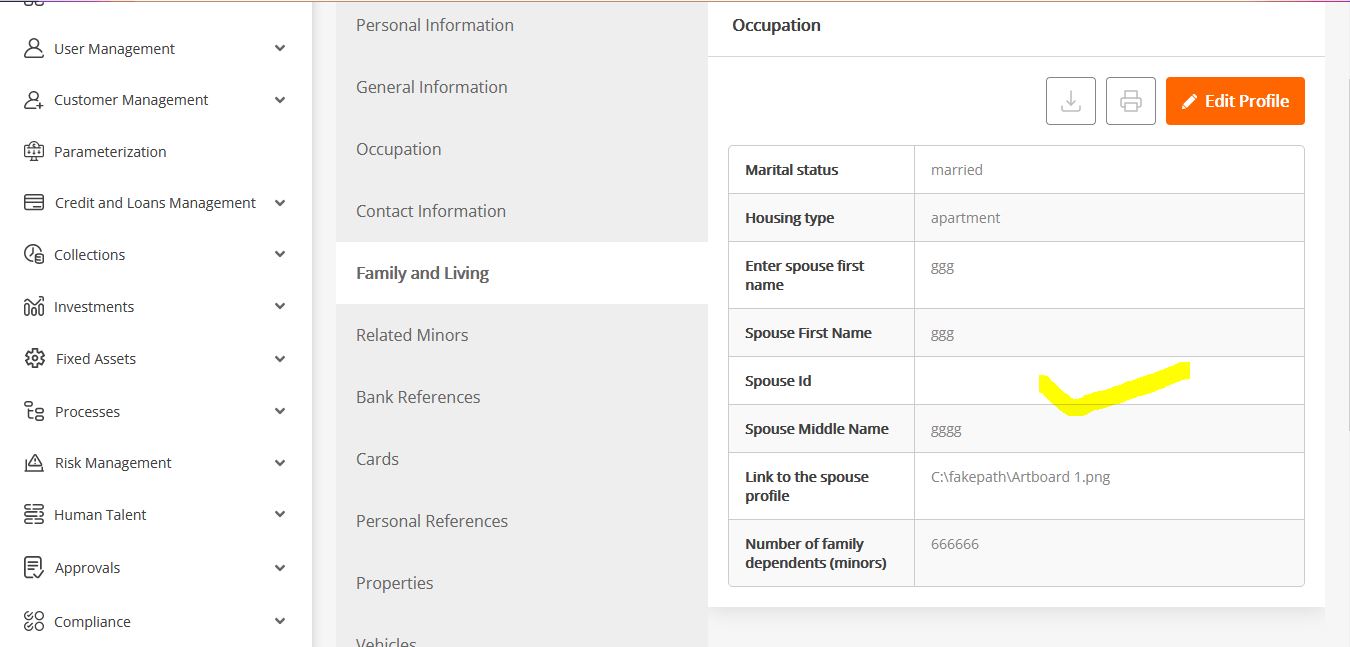Click the Parameterization sidebar icon
The image size is (1350, 647).
pos(34,151)
